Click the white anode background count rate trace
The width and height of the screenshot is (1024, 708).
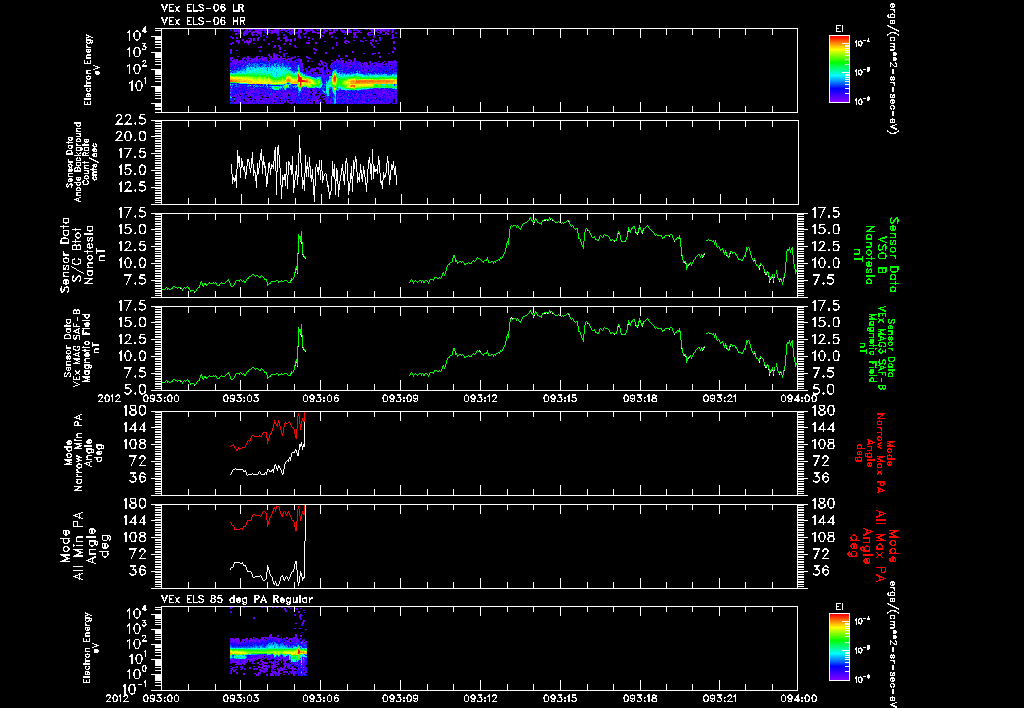pos(314,169)
